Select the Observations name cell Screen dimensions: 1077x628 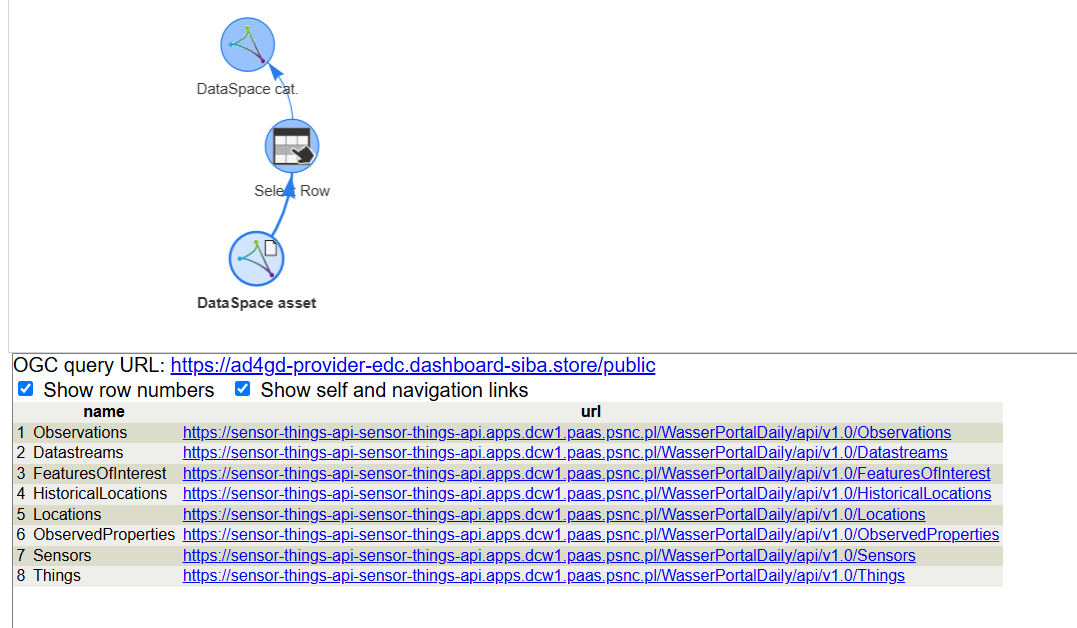(x=80, y=432)
